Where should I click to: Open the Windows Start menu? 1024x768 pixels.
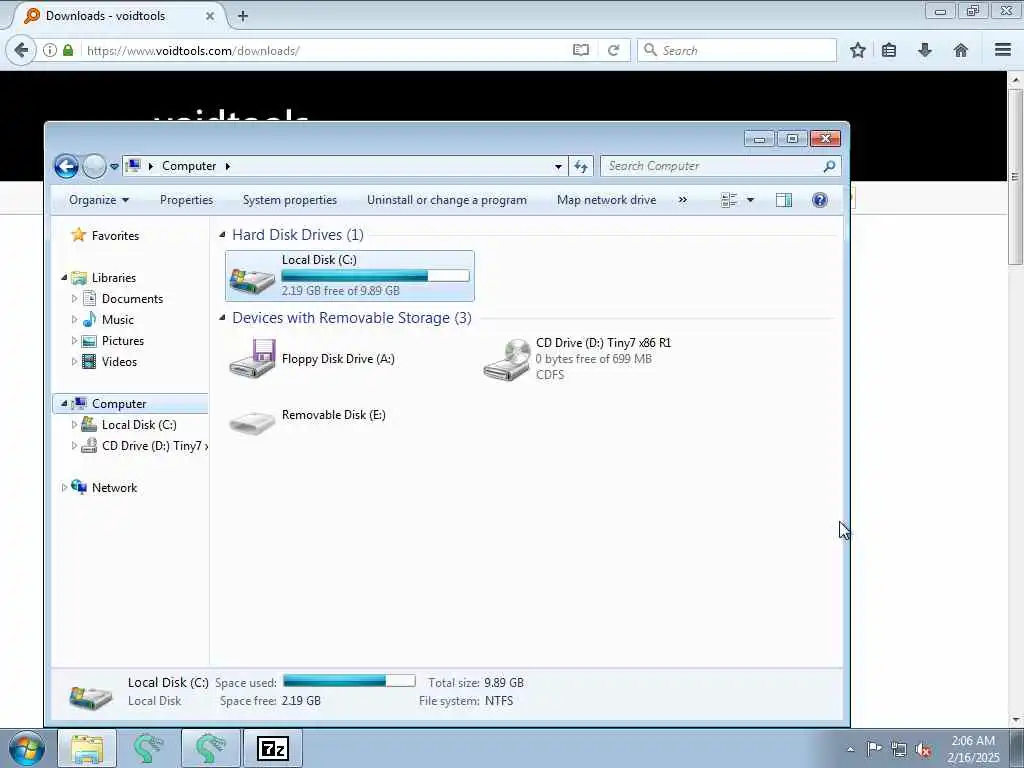[x=26, y=748]
